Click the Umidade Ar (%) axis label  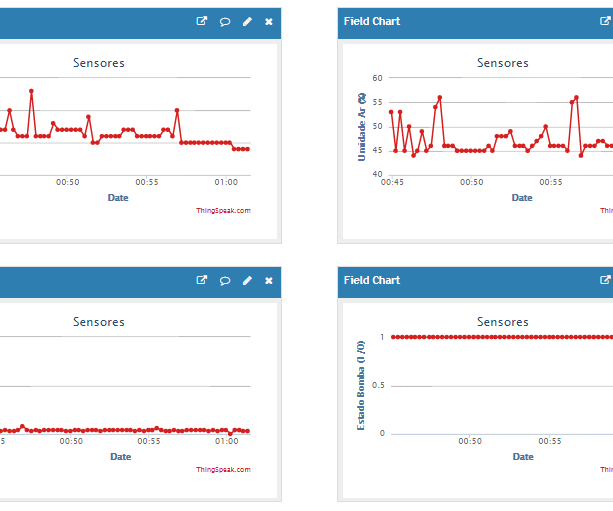coord(362,126)
